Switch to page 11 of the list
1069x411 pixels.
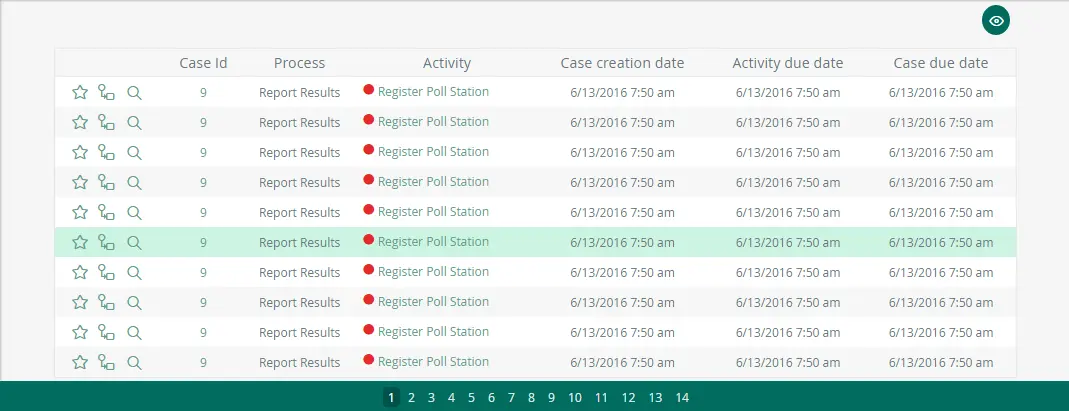click(601, 397)
